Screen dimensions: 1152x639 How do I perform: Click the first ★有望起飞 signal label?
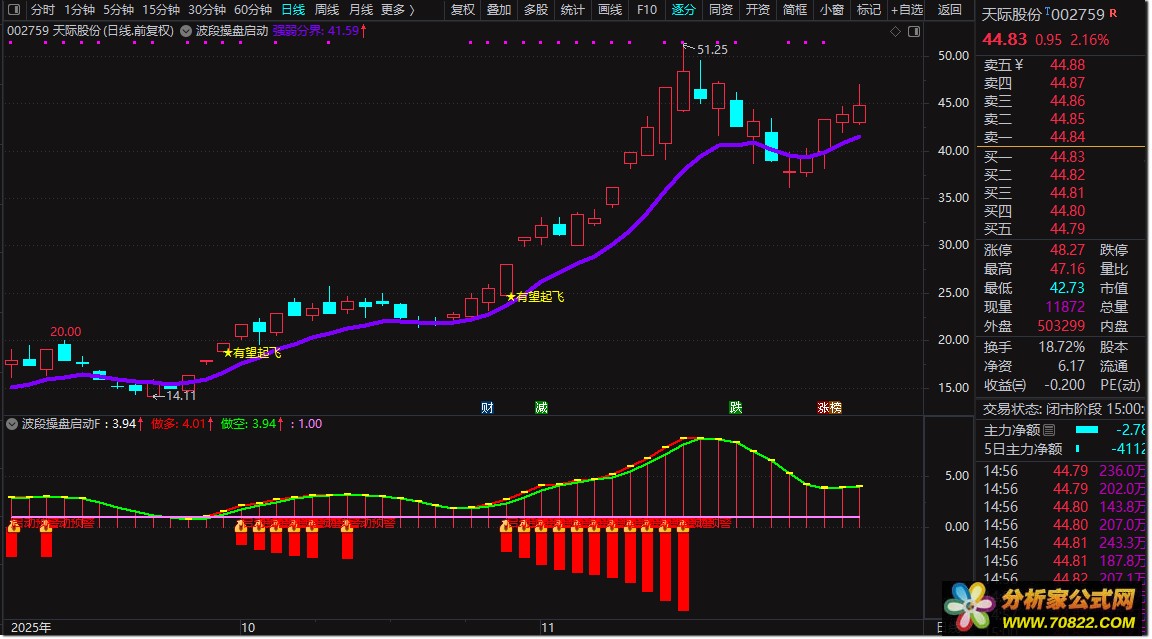(x=252, y=353)
